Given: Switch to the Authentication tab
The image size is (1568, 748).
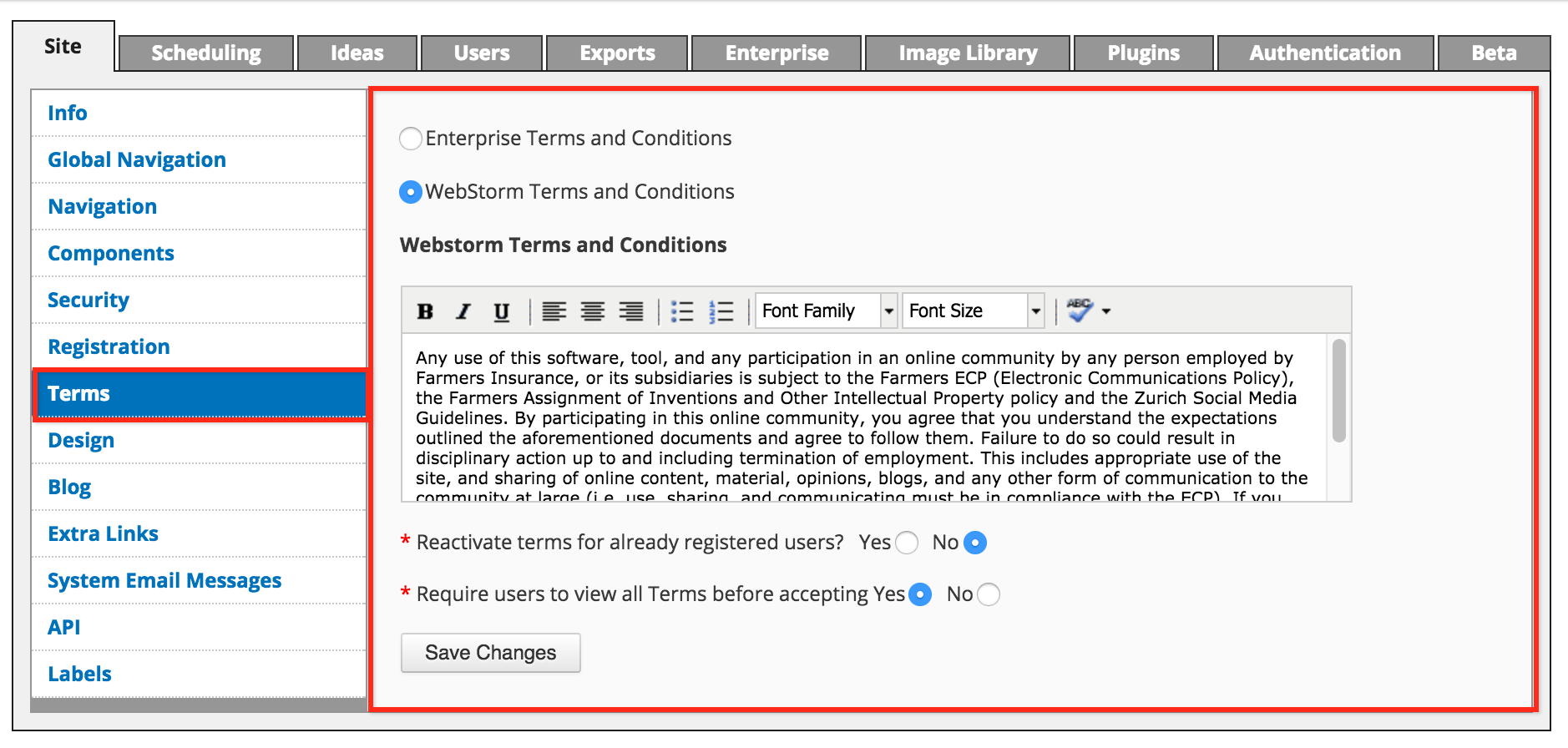Looking at the screenshot, I should [1325, 53].
